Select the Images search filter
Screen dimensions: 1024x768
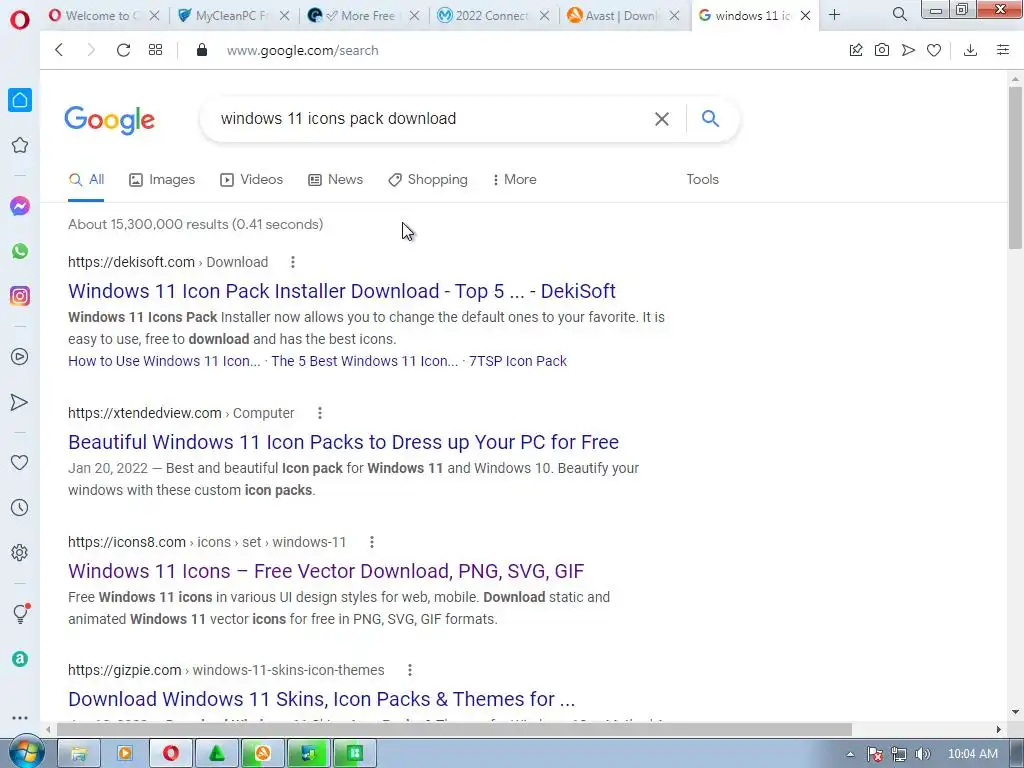point(162,180)
